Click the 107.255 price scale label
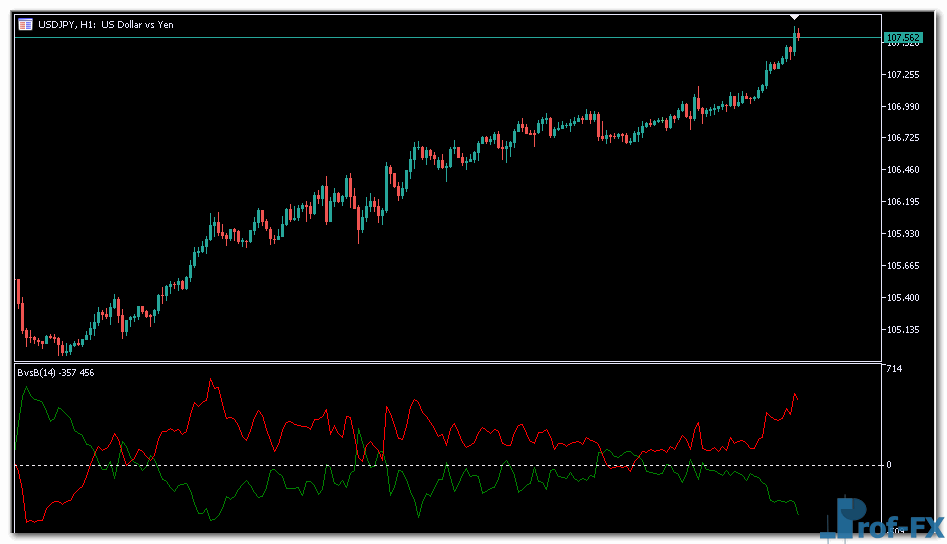The width and height of the screenshot is (947, 544). 902,75
